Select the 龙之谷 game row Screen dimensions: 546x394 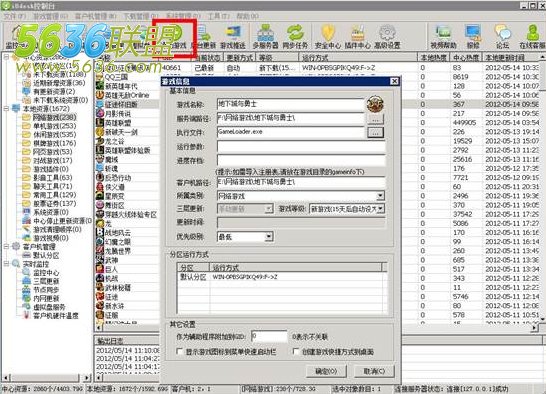[x=127, y=141]
